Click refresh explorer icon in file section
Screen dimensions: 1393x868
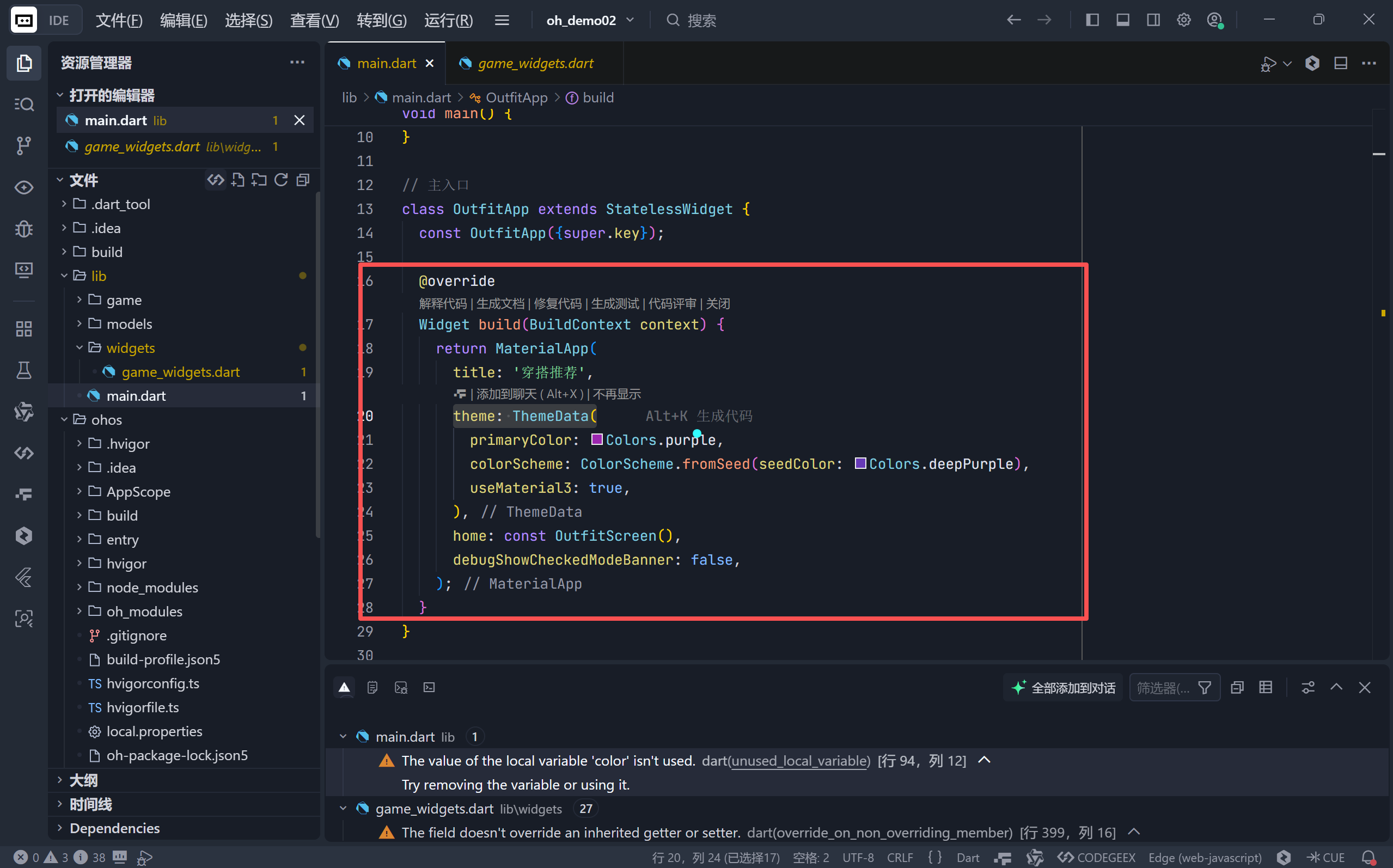[x=280, y=180]
